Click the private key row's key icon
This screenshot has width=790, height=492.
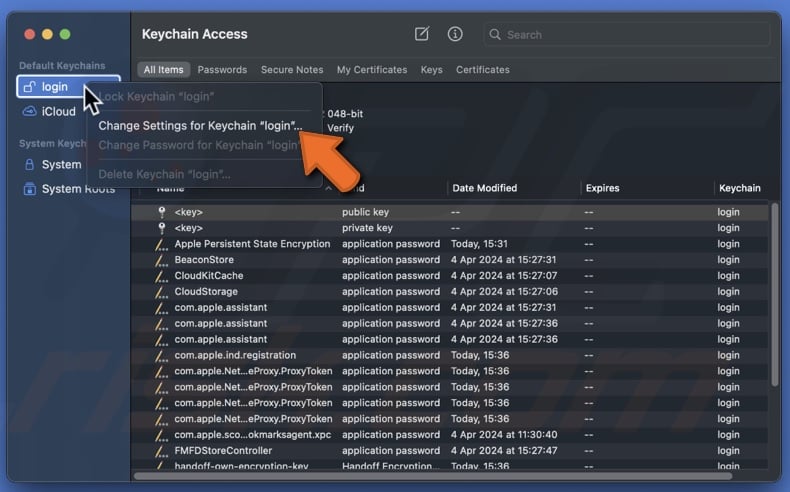click(x=162, y=228)
